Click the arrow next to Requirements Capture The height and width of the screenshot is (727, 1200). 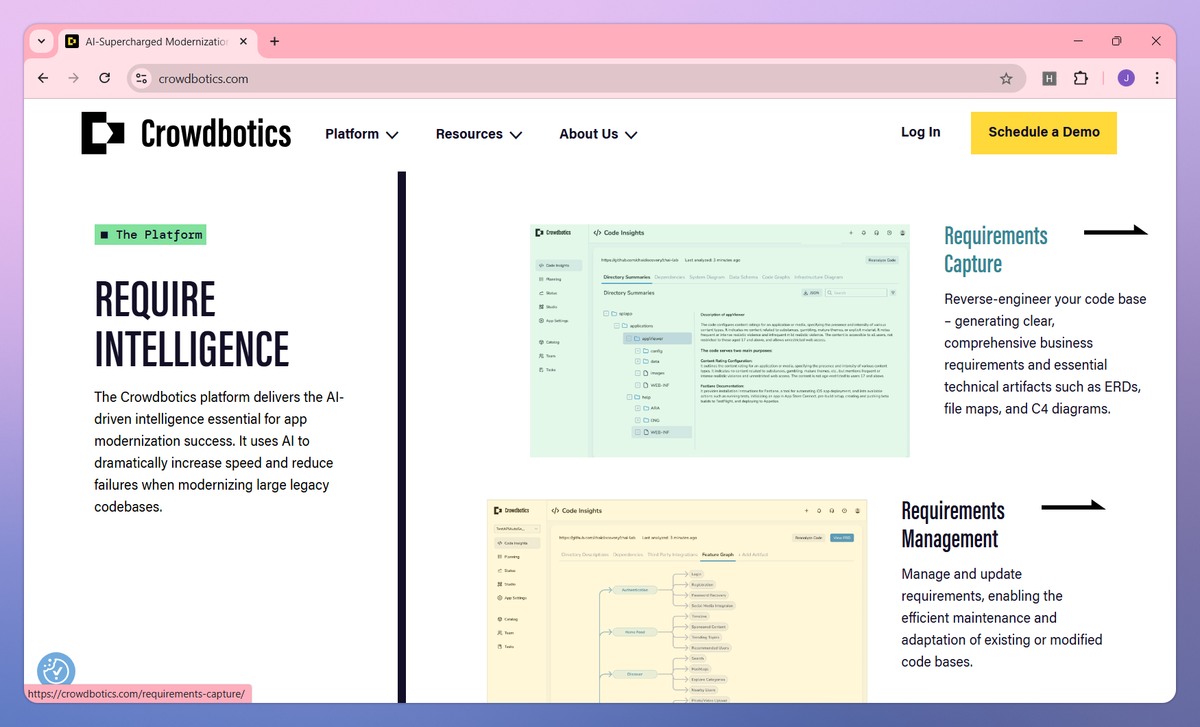1116,232
